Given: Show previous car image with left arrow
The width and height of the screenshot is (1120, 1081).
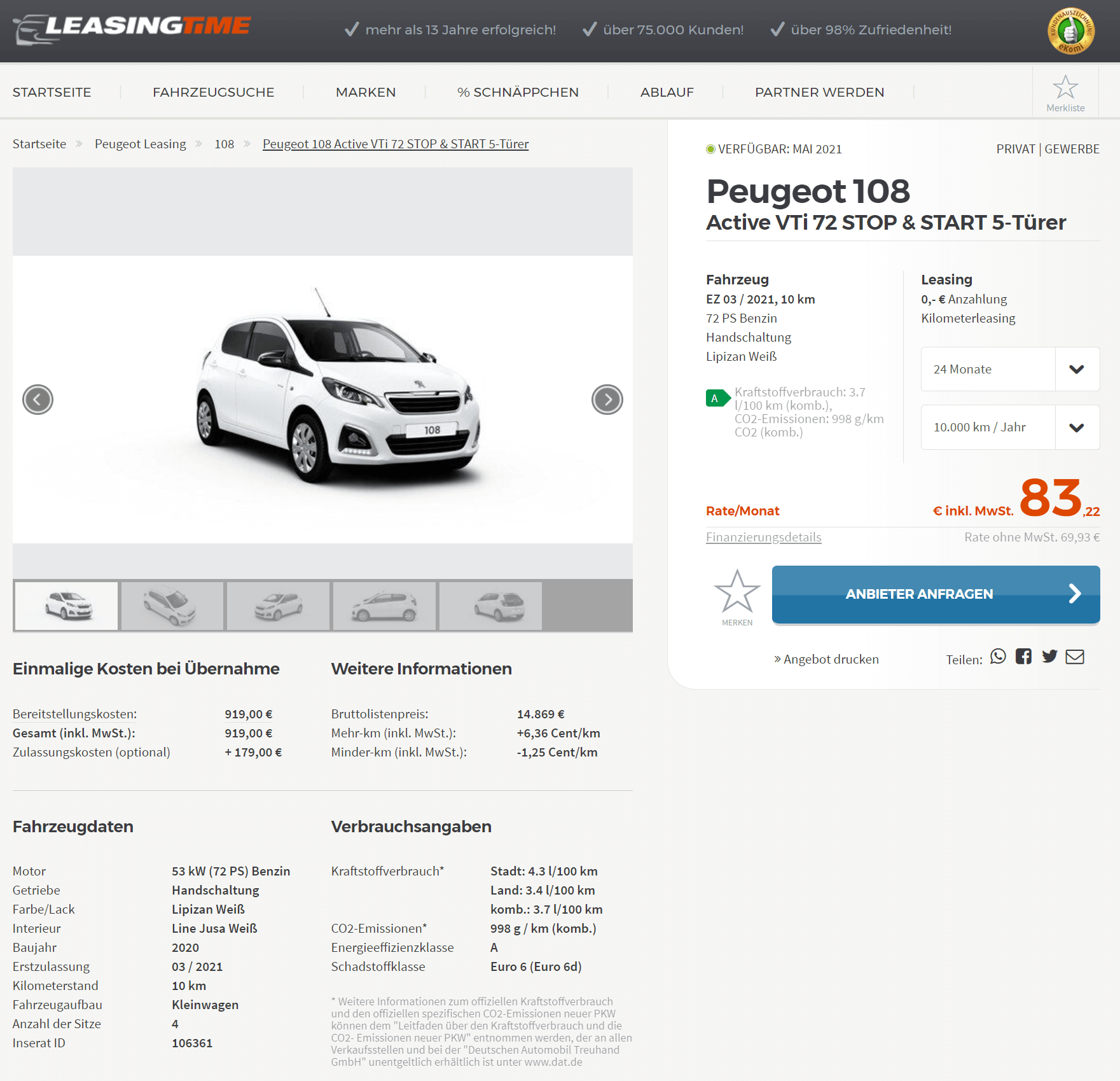Looking at the screenshot, I should pos(38,400).
